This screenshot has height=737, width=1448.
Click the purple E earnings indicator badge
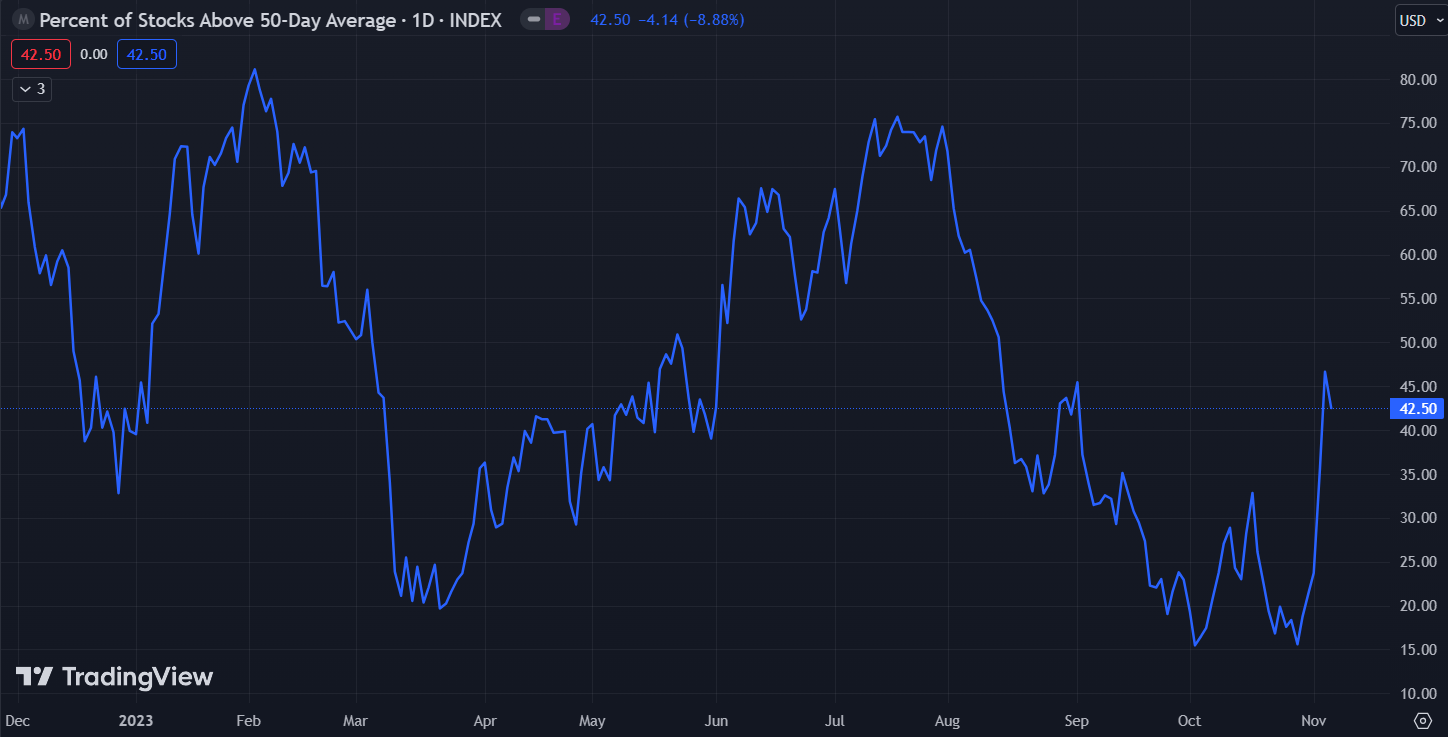click(557, 20)
